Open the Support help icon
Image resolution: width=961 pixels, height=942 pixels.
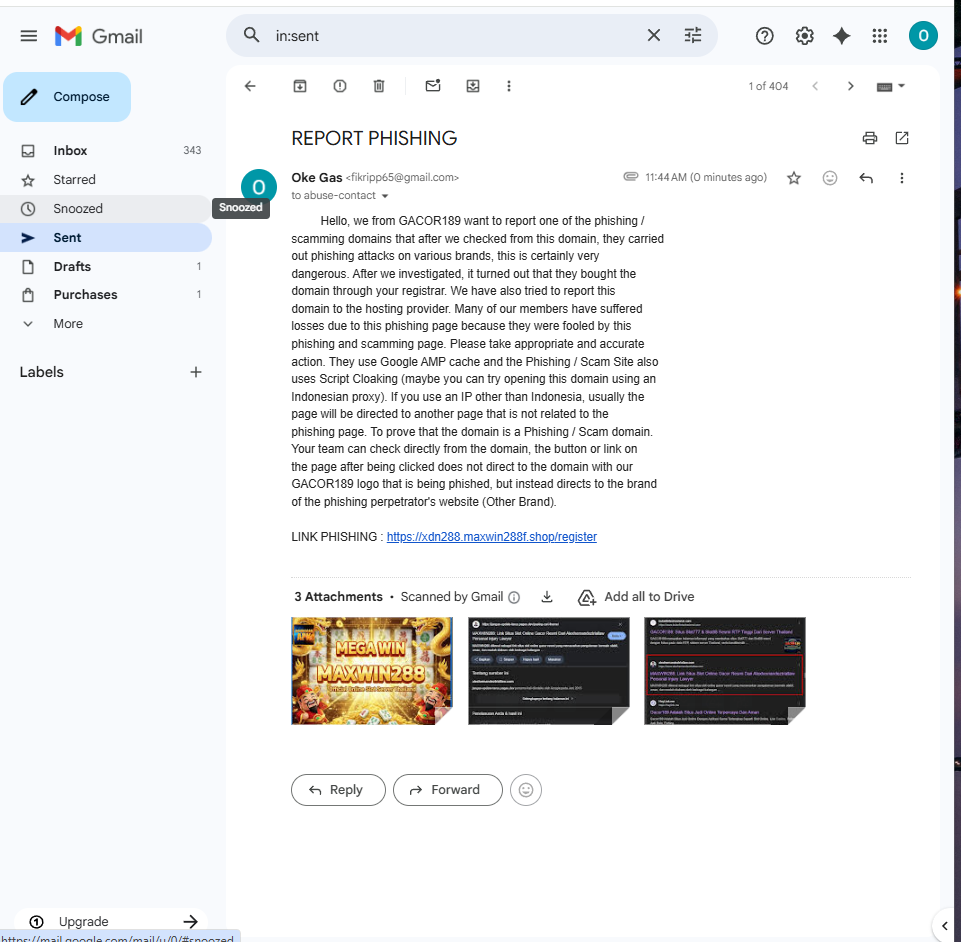coord(764,36)
